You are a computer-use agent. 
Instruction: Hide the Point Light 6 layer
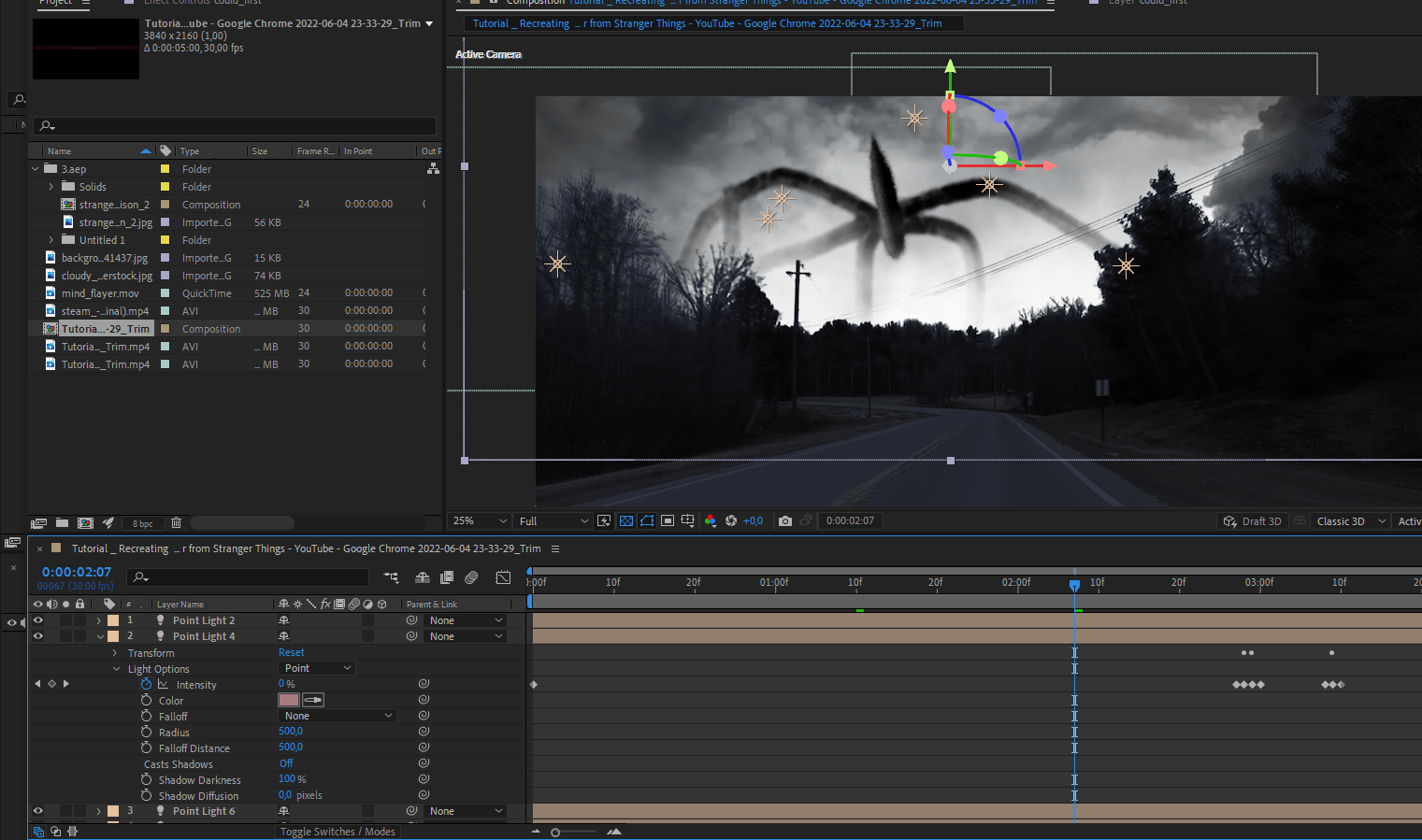pos(37,810)
